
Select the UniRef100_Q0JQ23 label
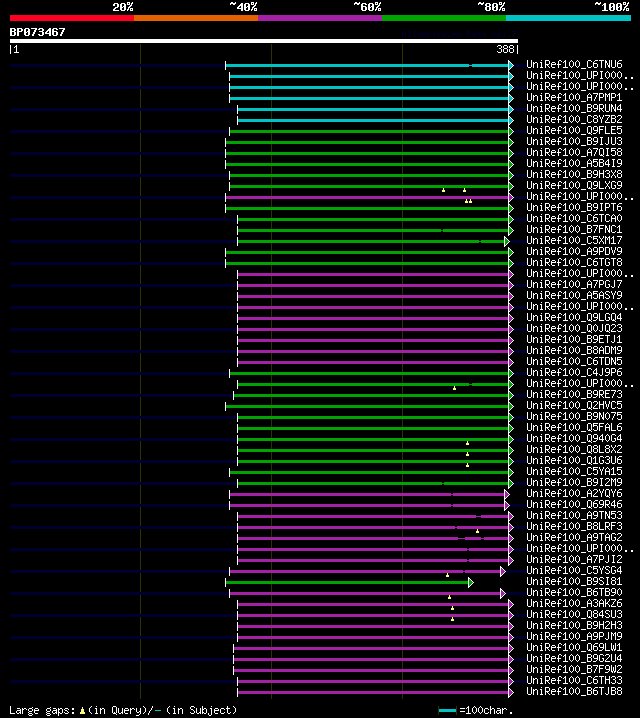click(x=574, y=328)
